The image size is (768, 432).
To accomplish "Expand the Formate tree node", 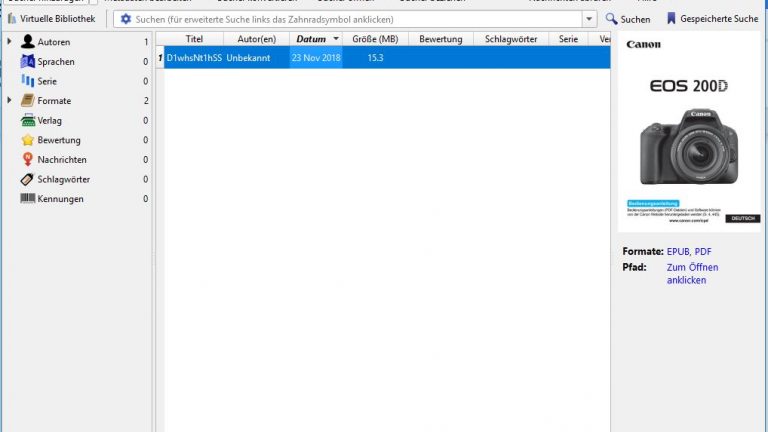I will pyautogui.click(x=9, y=101).
